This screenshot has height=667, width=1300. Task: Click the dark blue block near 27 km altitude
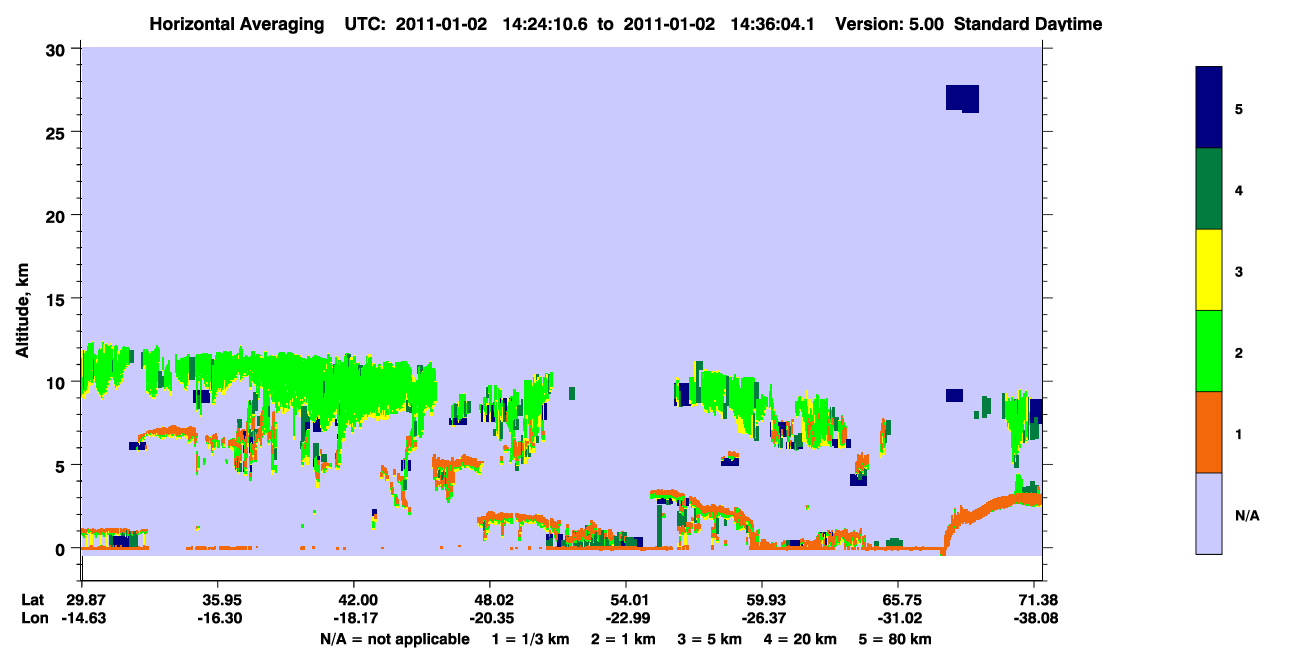click(x=962, y=98)
